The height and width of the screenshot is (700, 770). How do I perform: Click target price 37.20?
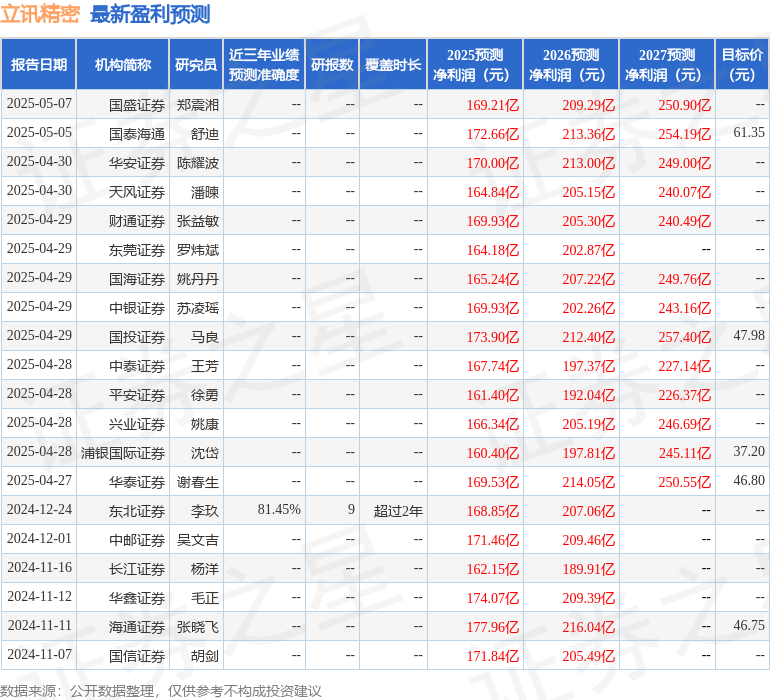pos(749,451)
